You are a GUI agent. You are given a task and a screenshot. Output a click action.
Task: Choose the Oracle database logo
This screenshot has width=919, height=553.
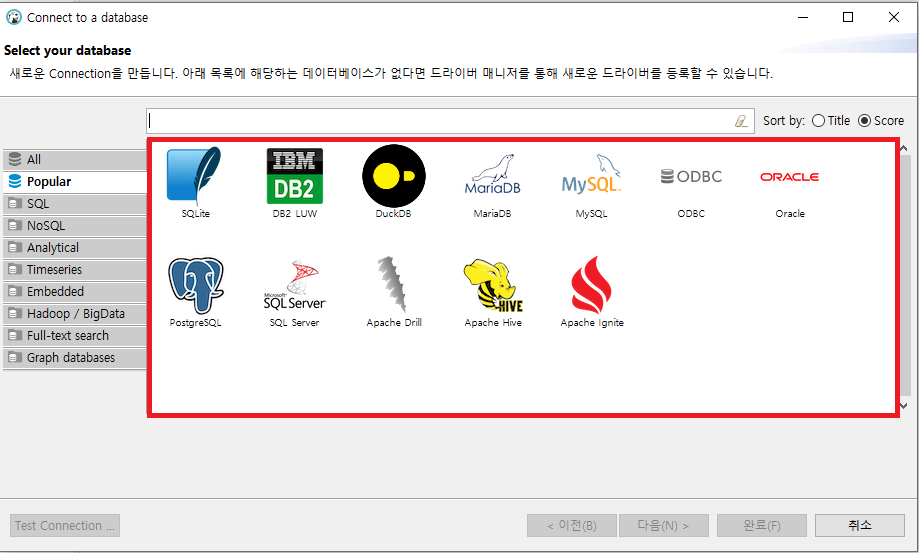click(x=789, y=176)
